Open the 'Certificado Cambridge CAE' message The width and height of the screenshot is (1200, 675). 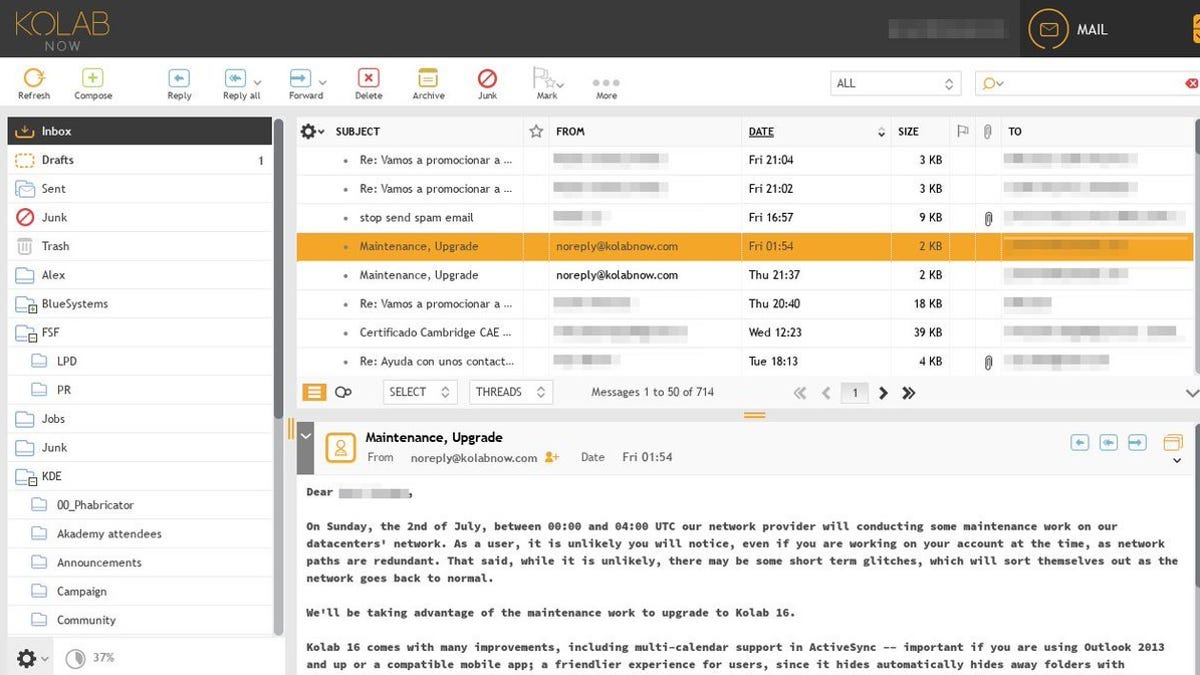(746, 332)
